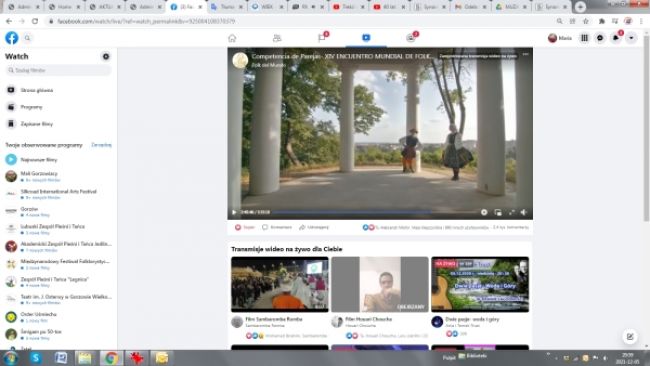The width and height of the screenshot is (650, 366).
Task: Toggle fullscreen on the video player
Action: coord(512,212)
